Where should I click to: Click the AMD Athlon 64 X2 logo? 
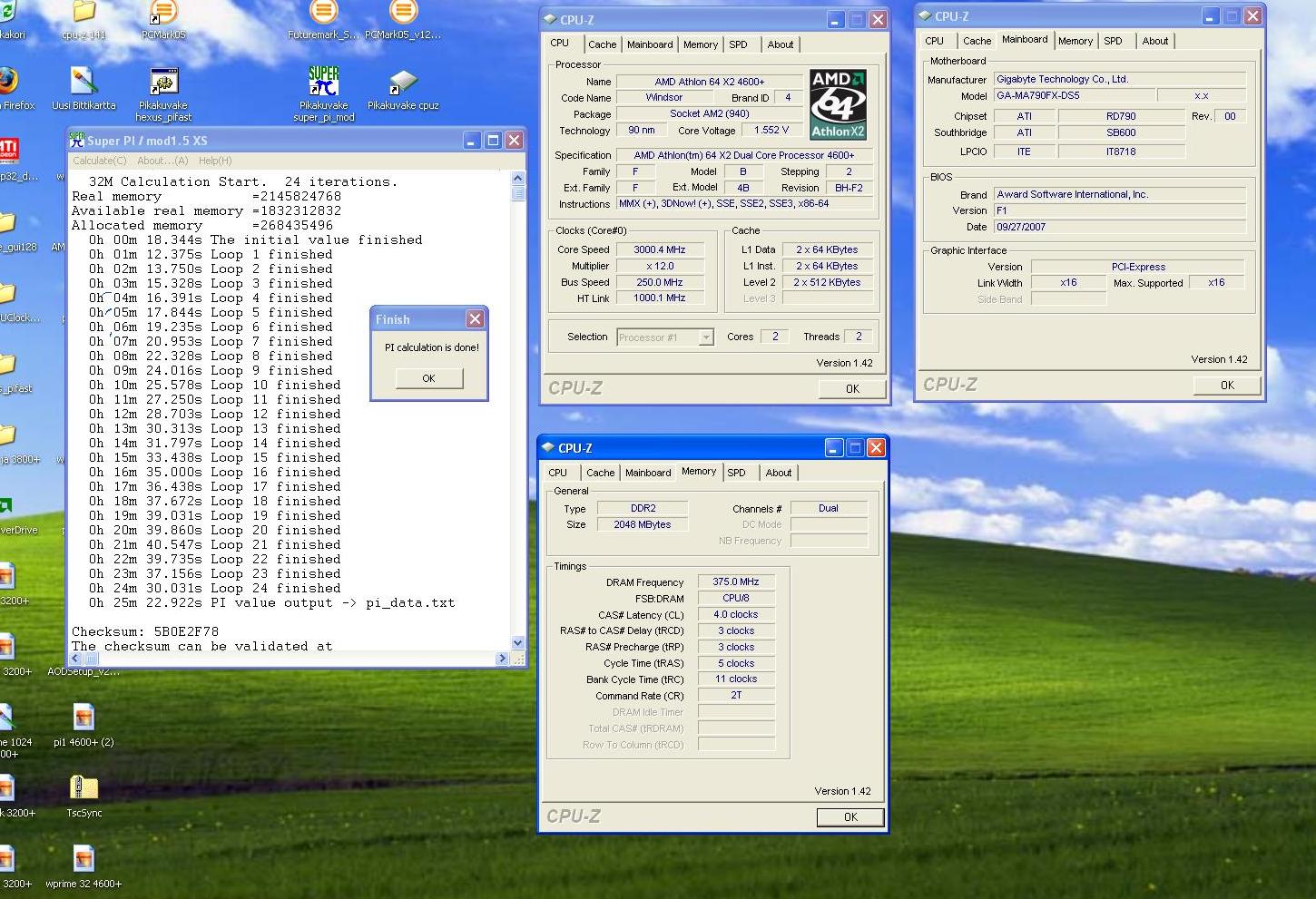pos(838,104)
